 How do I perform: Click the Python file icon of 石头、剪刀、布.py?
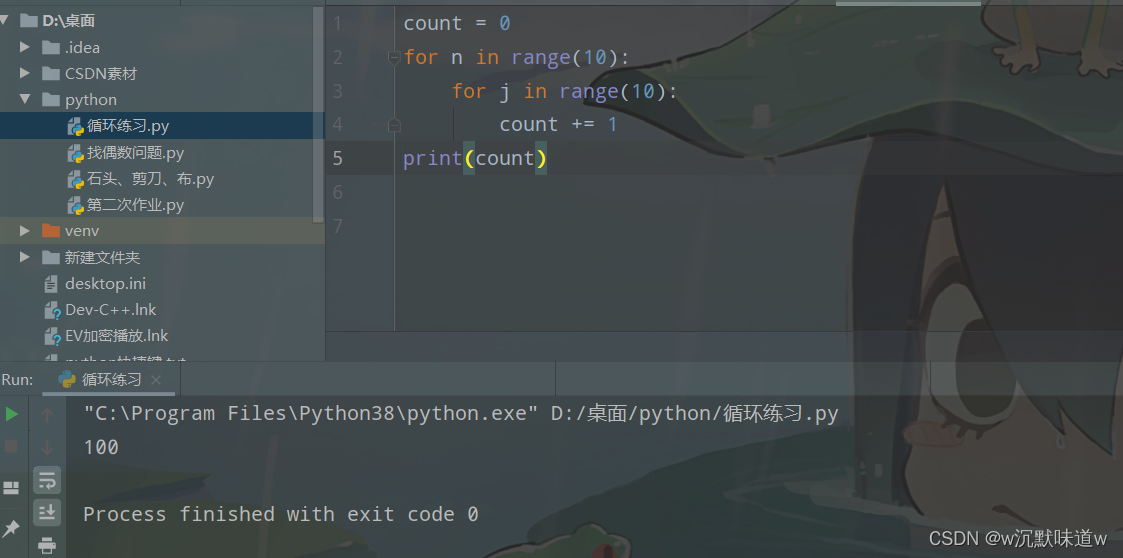click(76, 180)
